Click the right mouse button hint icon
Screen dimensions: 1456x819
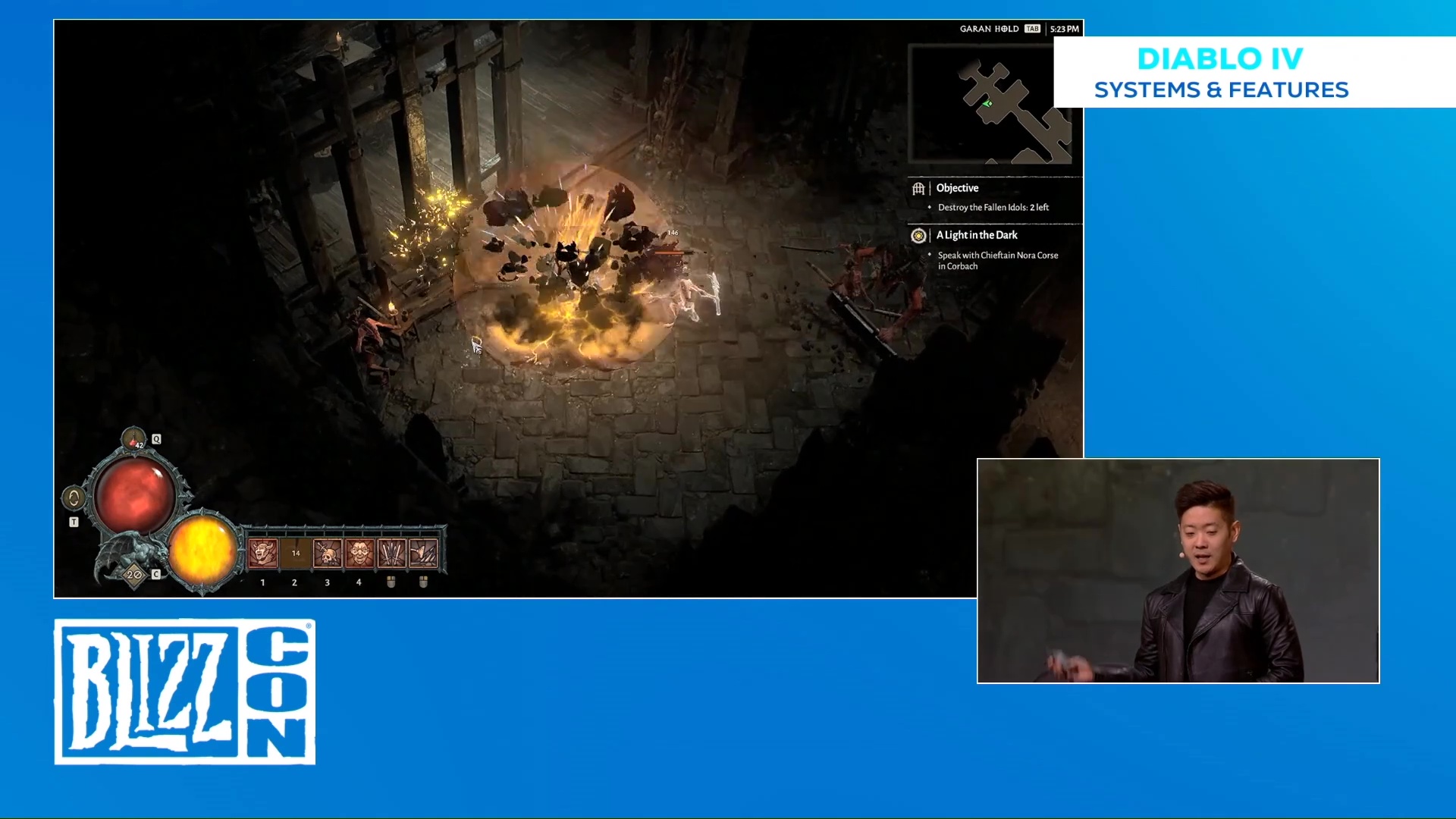pos(423,582)
